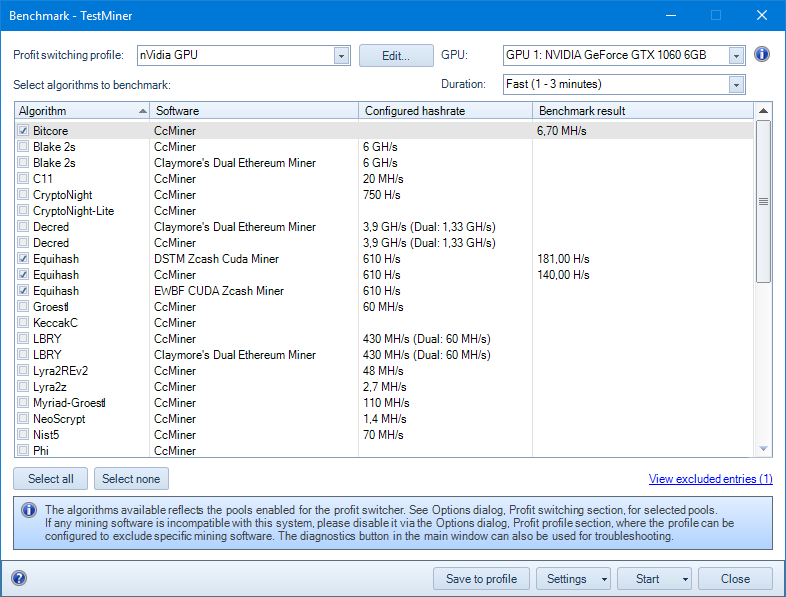Open the Start button dropdown arrow
The image size is (786, 597).
coord(685,579)
